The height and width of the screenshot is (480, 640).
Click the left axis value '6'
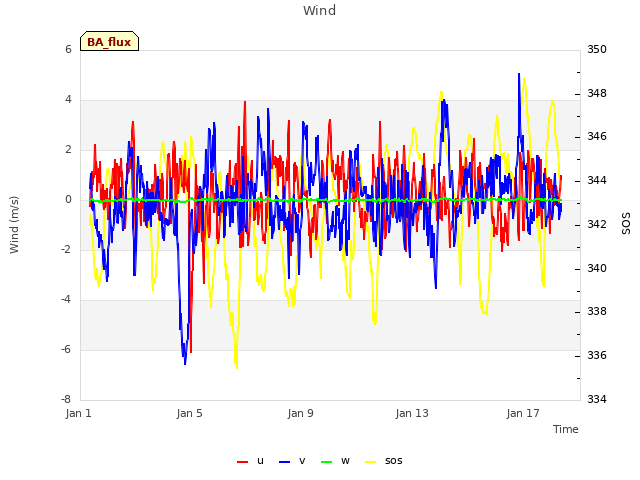pyautogui.click(x=68, y=49)
